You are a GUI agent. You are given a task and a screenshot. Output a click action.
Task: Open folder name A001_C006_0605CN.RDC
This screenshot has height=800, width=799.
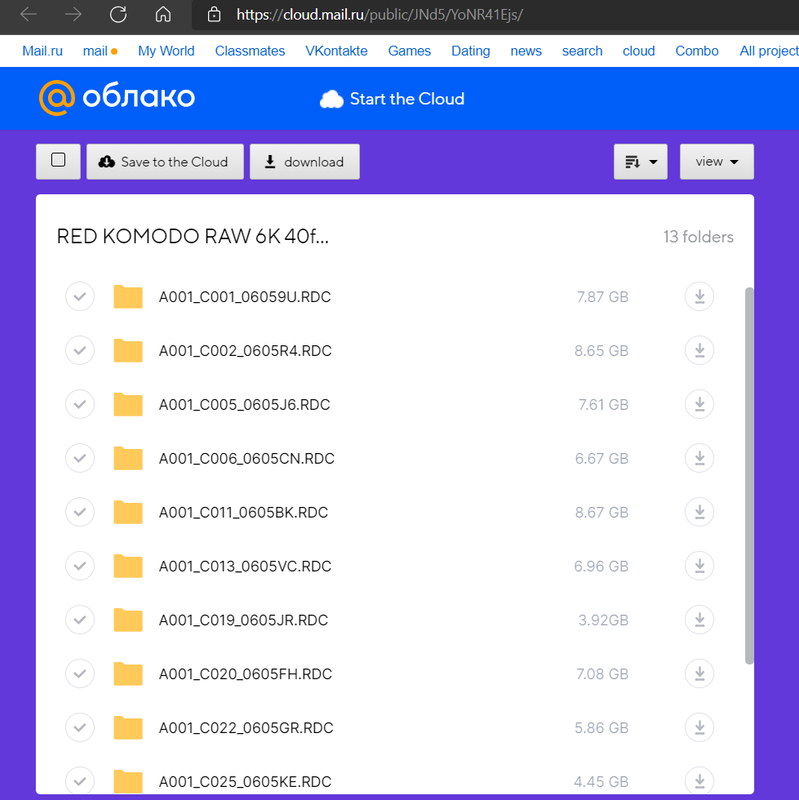click(246, 458)
